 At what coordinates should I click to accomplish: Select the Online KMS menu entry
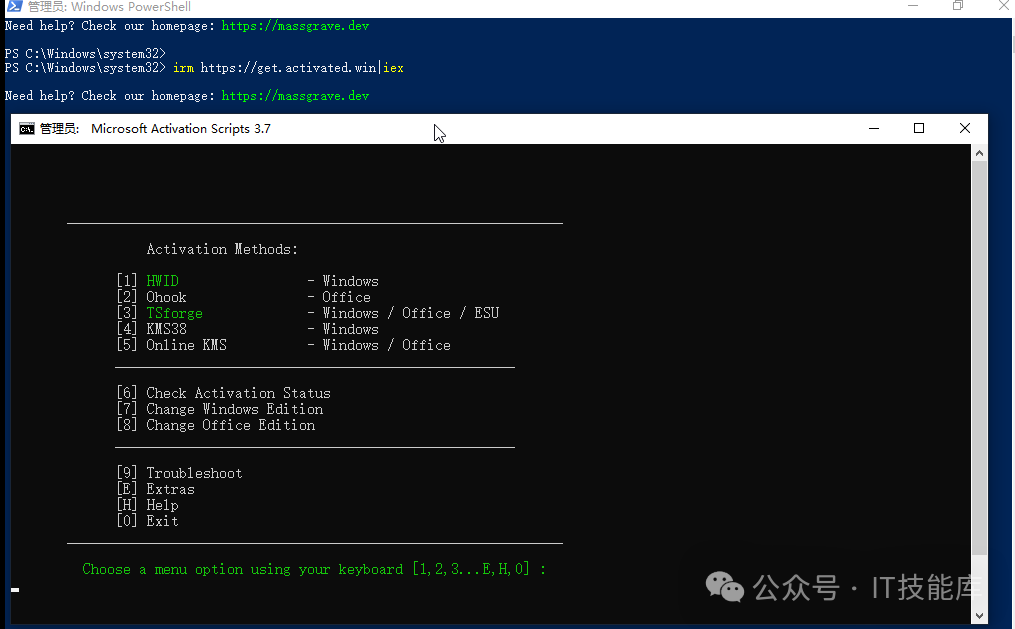186,345
